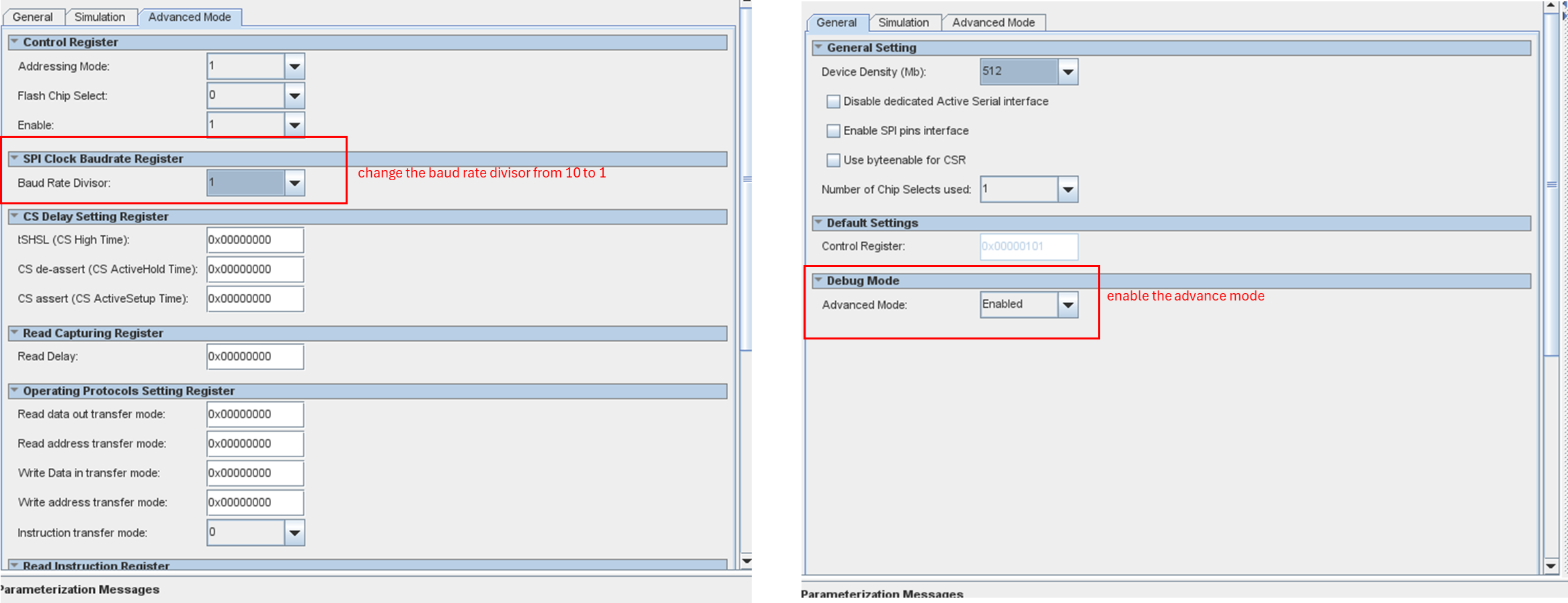This screenshot has width=1568, height=603.
Task: Collapse the General Setting section
Action: click(818, 47)
